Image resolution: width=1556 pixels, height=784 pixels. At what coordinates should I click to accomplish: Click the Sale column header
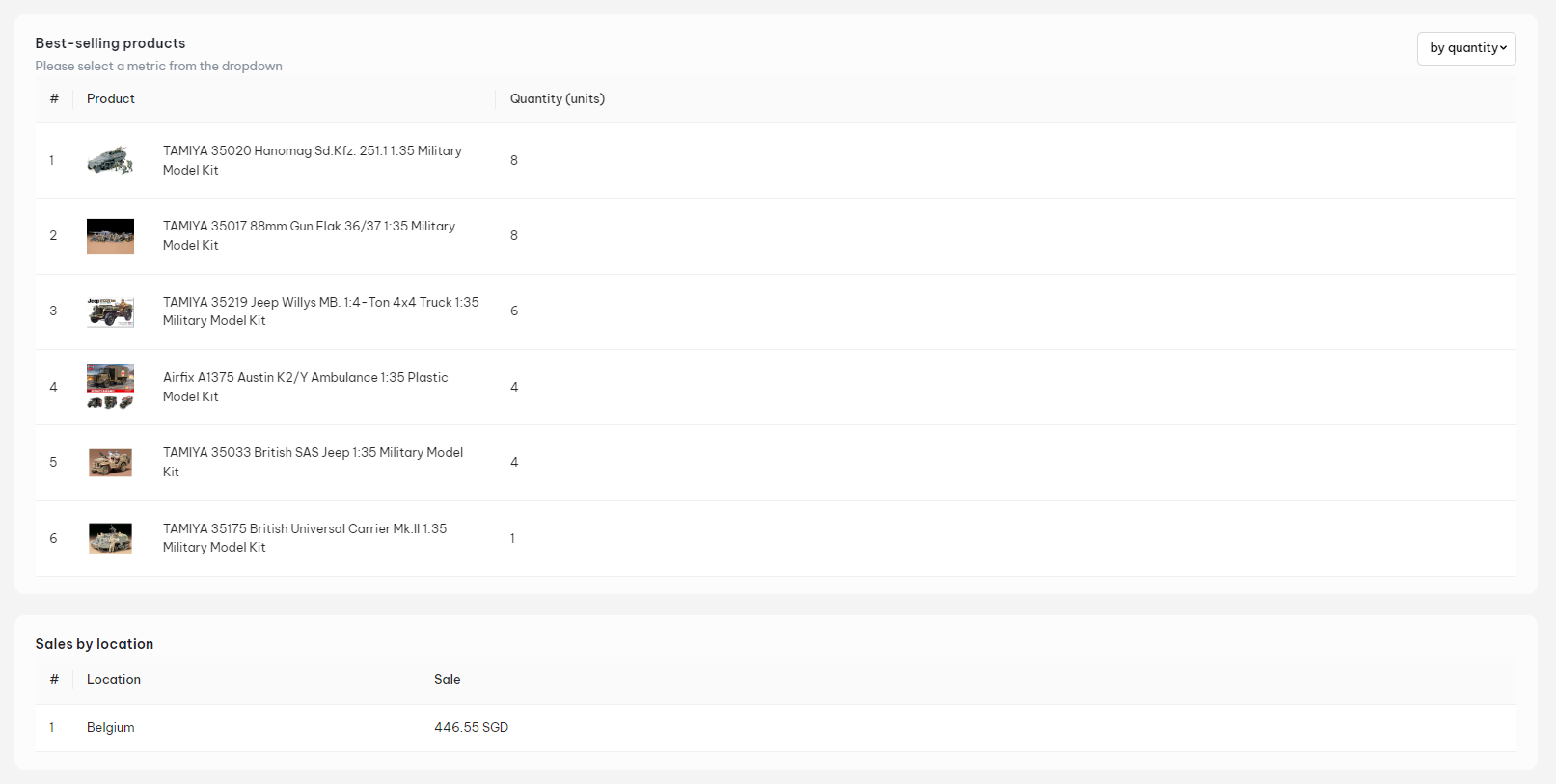[x=447, y=679]
